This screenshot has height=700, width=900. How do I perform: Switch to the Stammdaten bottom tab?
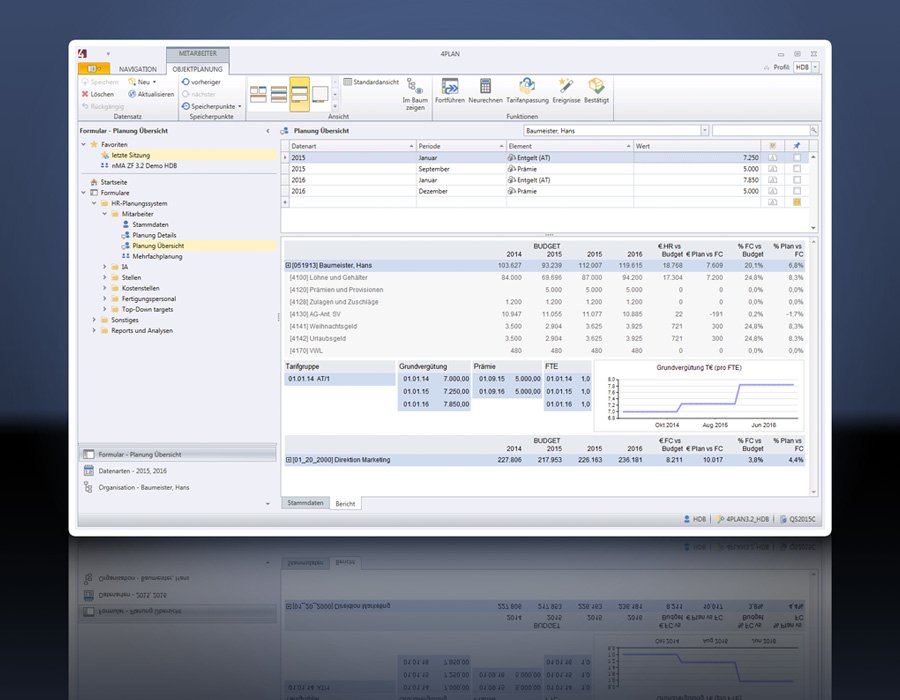(x=305, y=504)
